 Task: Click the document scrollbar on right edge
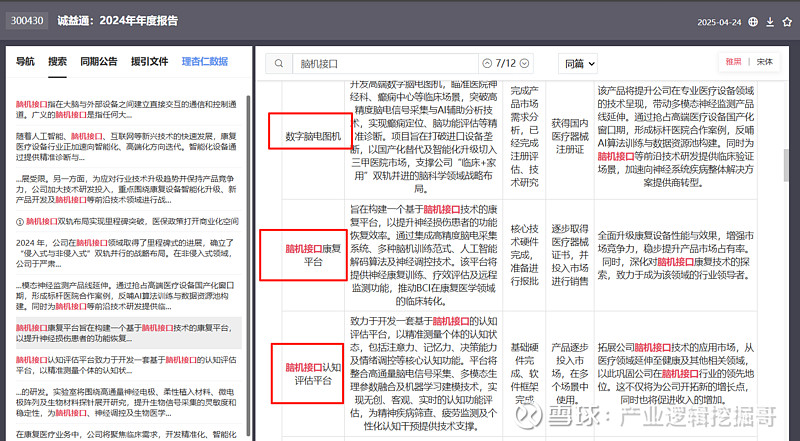[786, 166]
